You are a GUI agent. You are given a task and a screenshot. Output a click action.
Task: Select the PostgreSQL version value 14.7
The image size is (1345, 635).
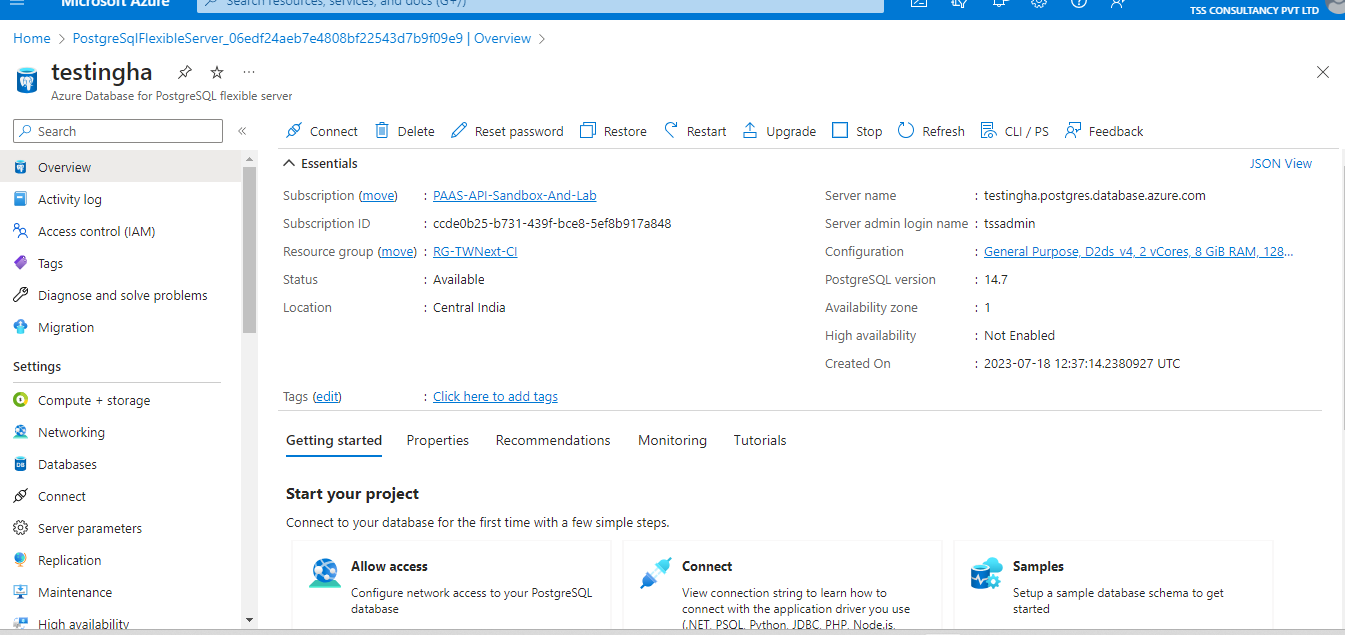996,279
